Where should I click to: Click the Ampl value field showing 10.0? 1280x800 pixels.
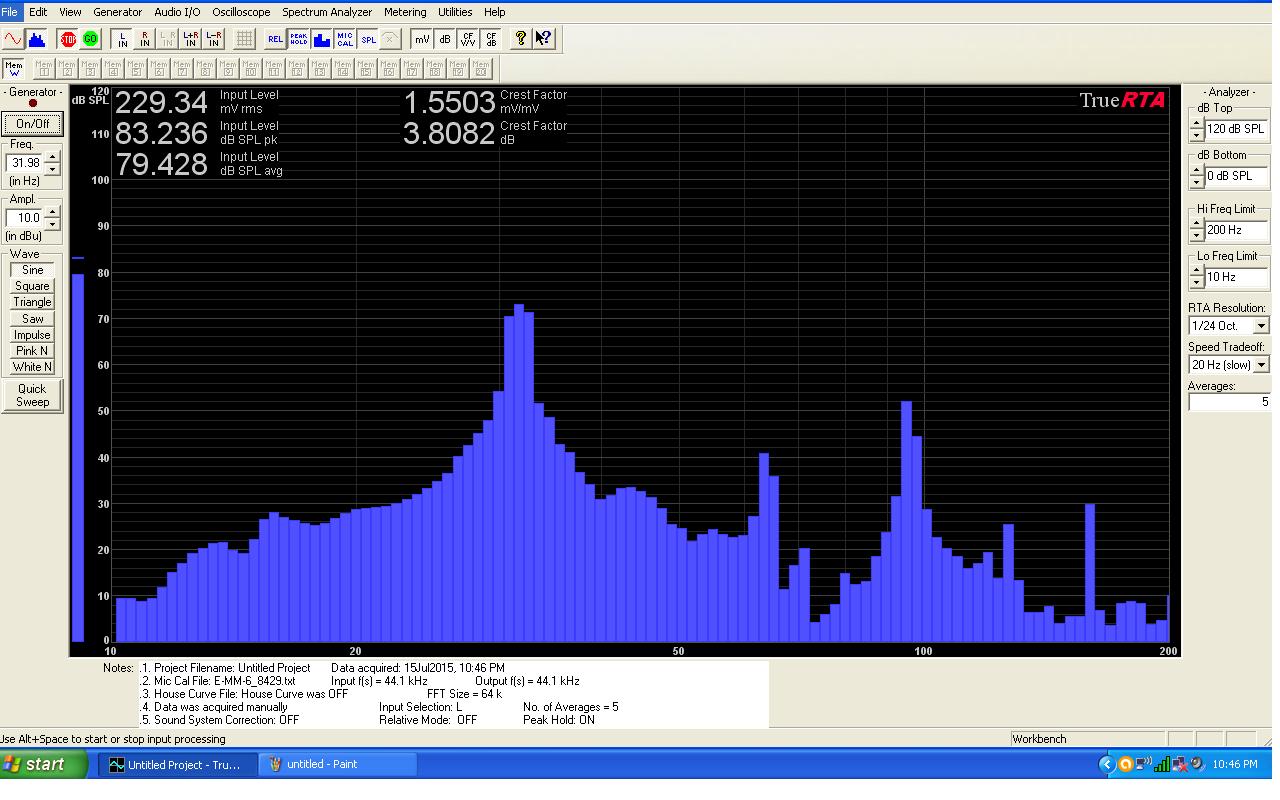pyautogui.click(x=26, y=217)
